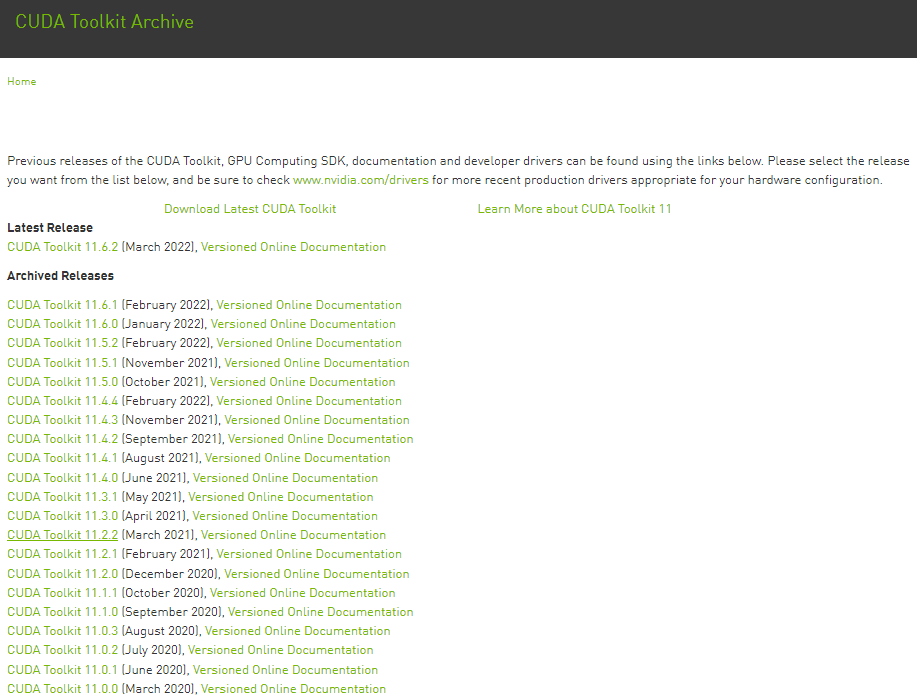Open documentation for May 2021 release
Viewport: 917px width, 698px height.
[281, 497]
